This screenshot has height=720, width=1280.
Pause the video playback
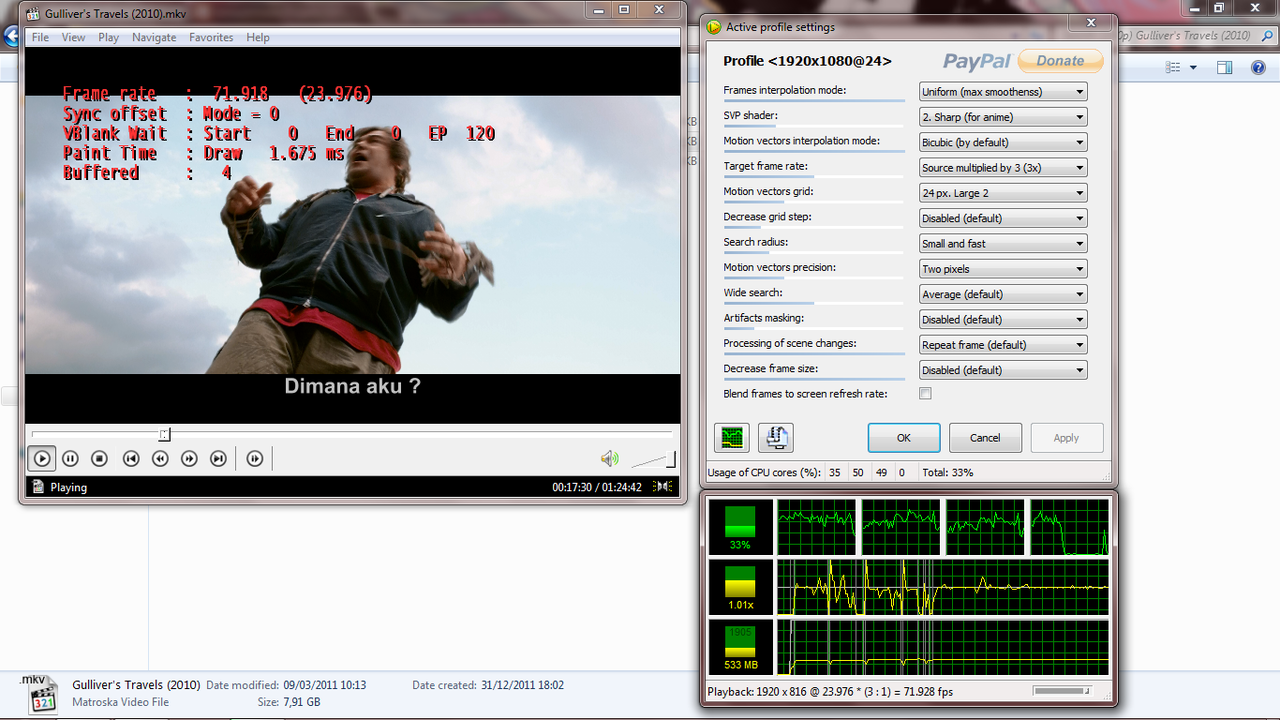coord(70,459)
